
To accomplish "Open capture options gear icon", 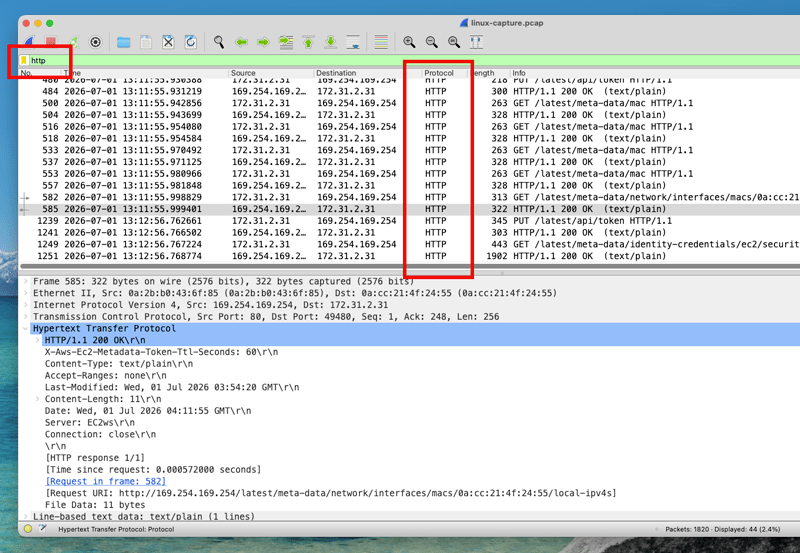I will tap(95, 42).
